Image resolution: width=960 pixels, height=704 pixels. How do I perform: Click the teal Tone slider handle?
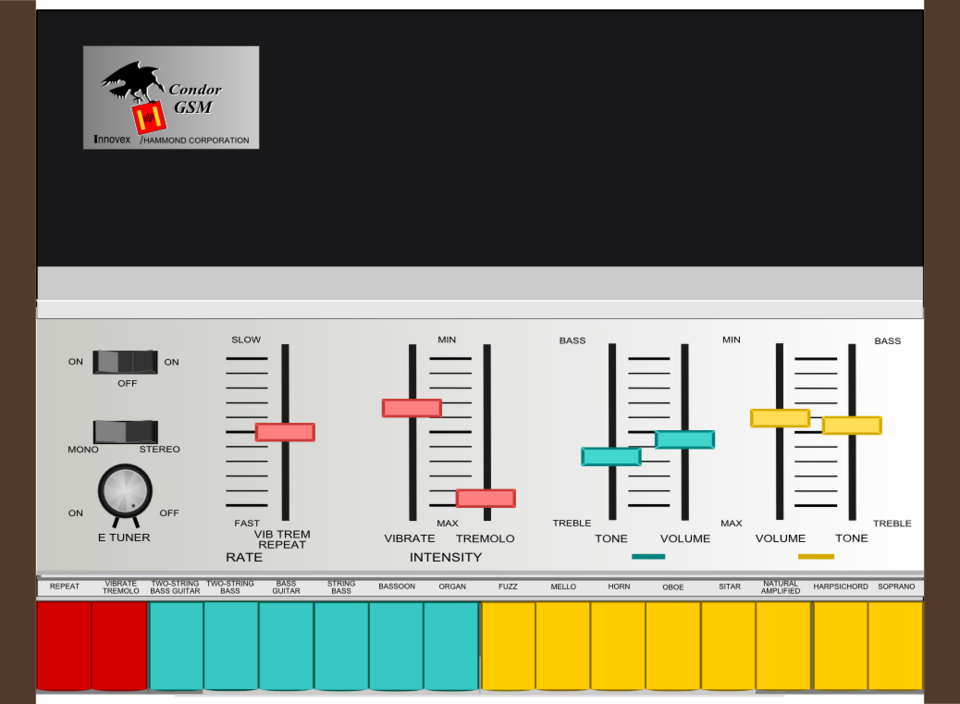tap(611, 457)
